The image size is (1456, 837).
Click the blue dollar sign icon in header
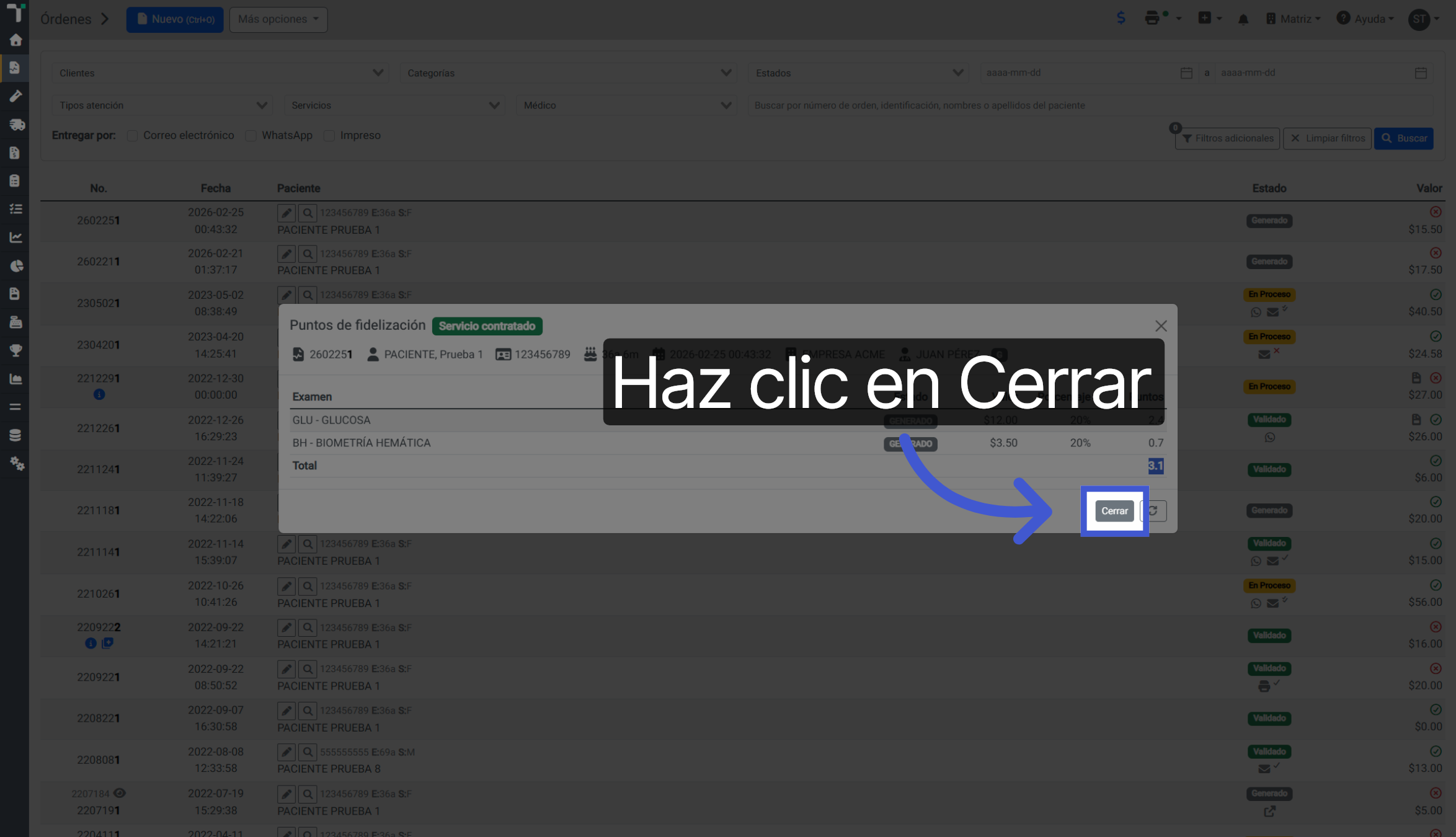click(x=1121, y=18)
